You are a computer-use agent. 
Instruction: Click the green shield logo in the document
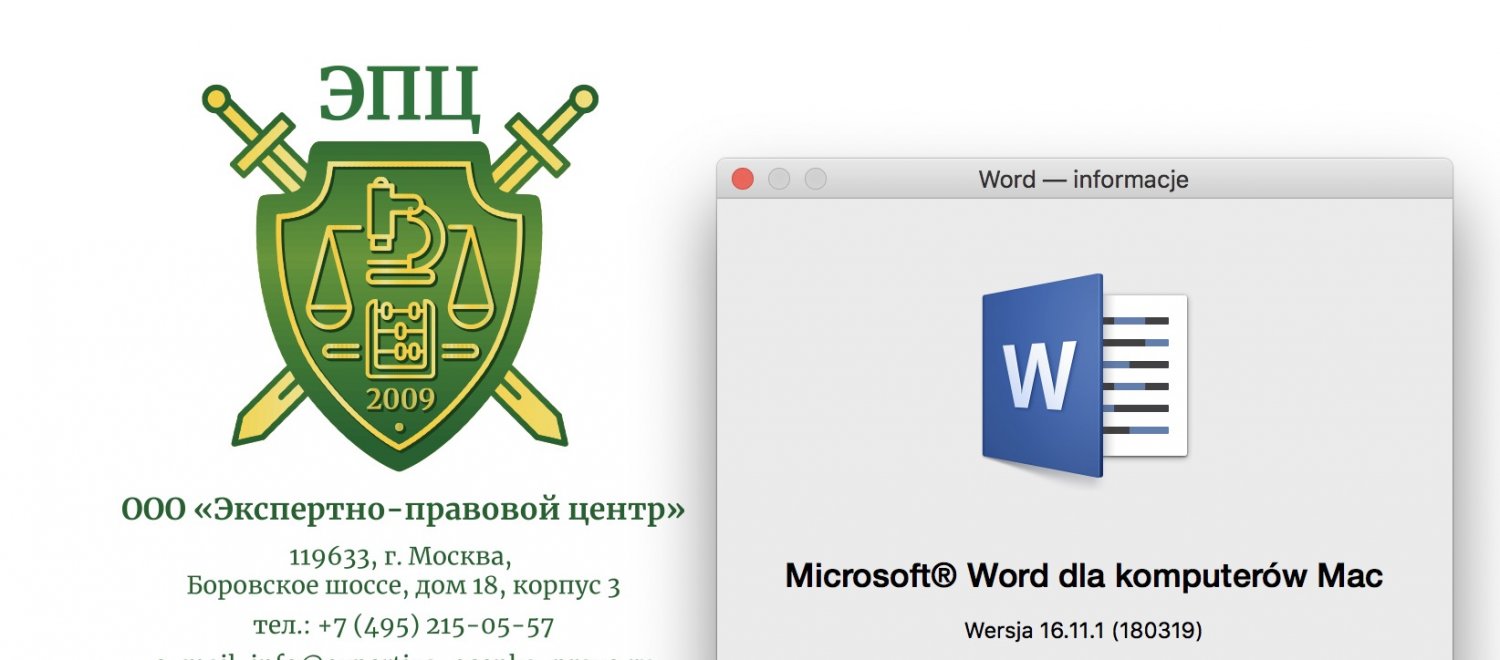400,305
